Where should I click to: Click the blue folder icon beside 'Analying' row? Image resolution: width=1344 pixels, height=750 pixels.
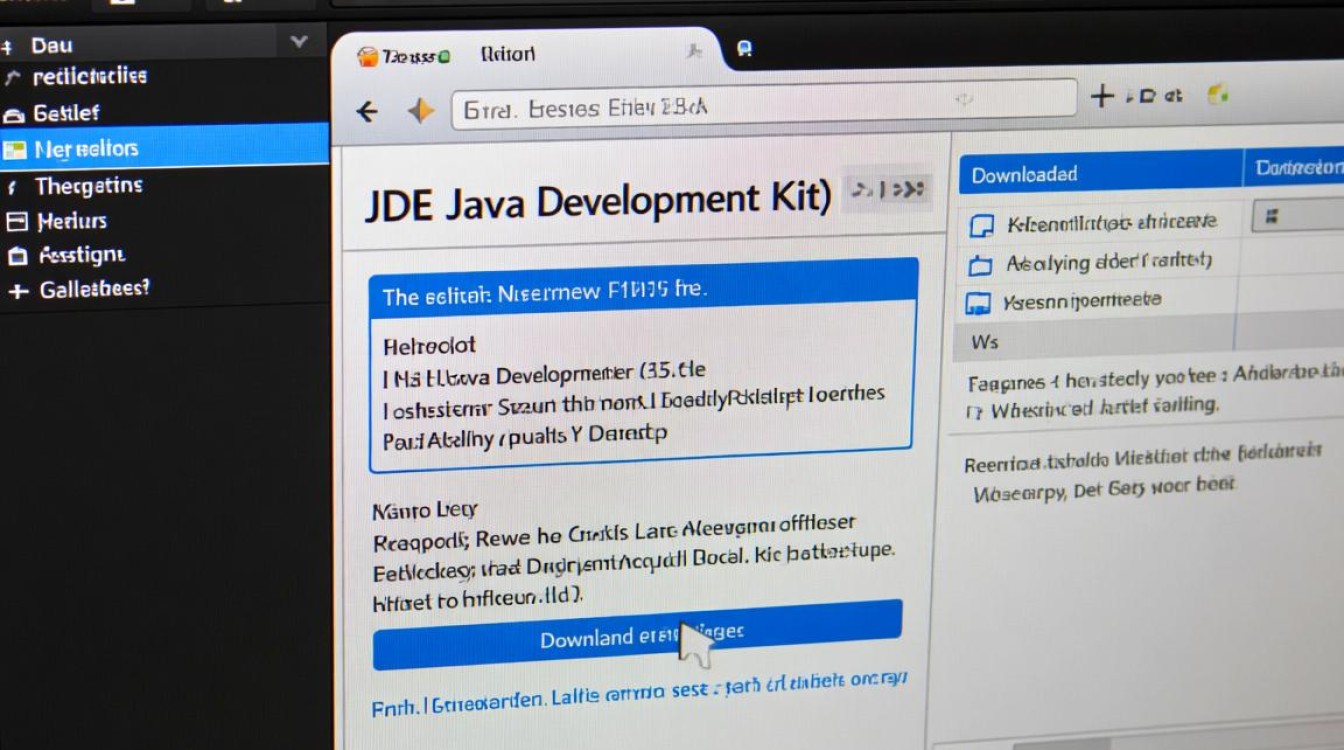(980, 264)
